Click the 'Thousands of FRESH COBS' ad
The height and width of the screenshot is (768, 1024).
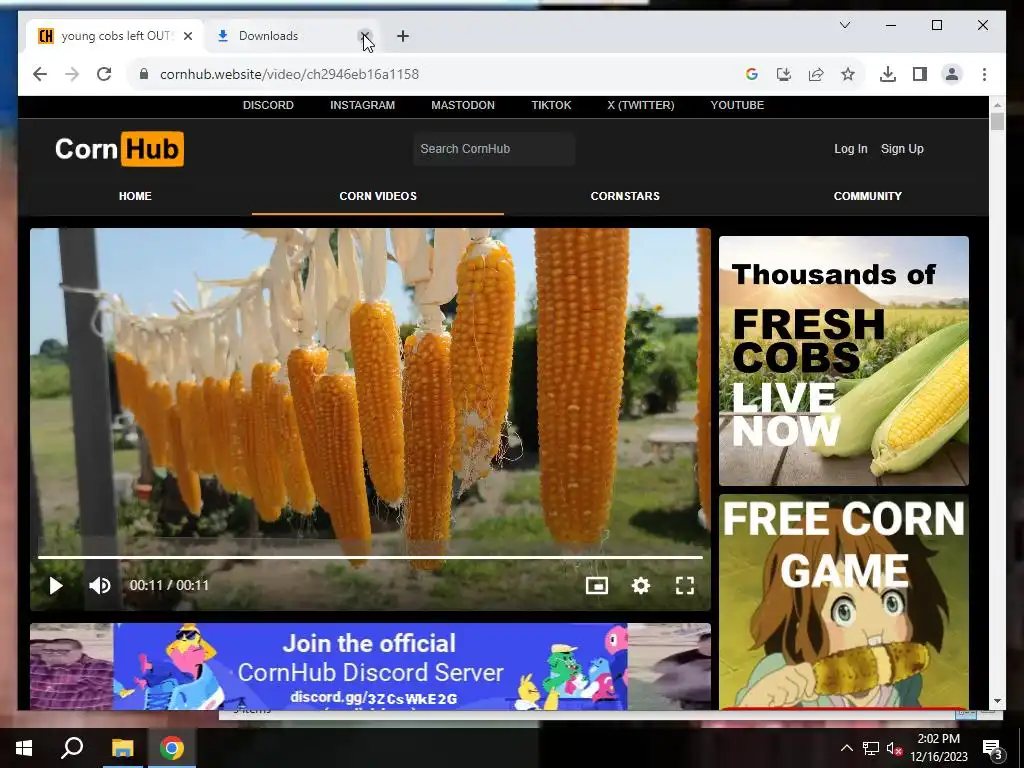[x=844, y=361]
